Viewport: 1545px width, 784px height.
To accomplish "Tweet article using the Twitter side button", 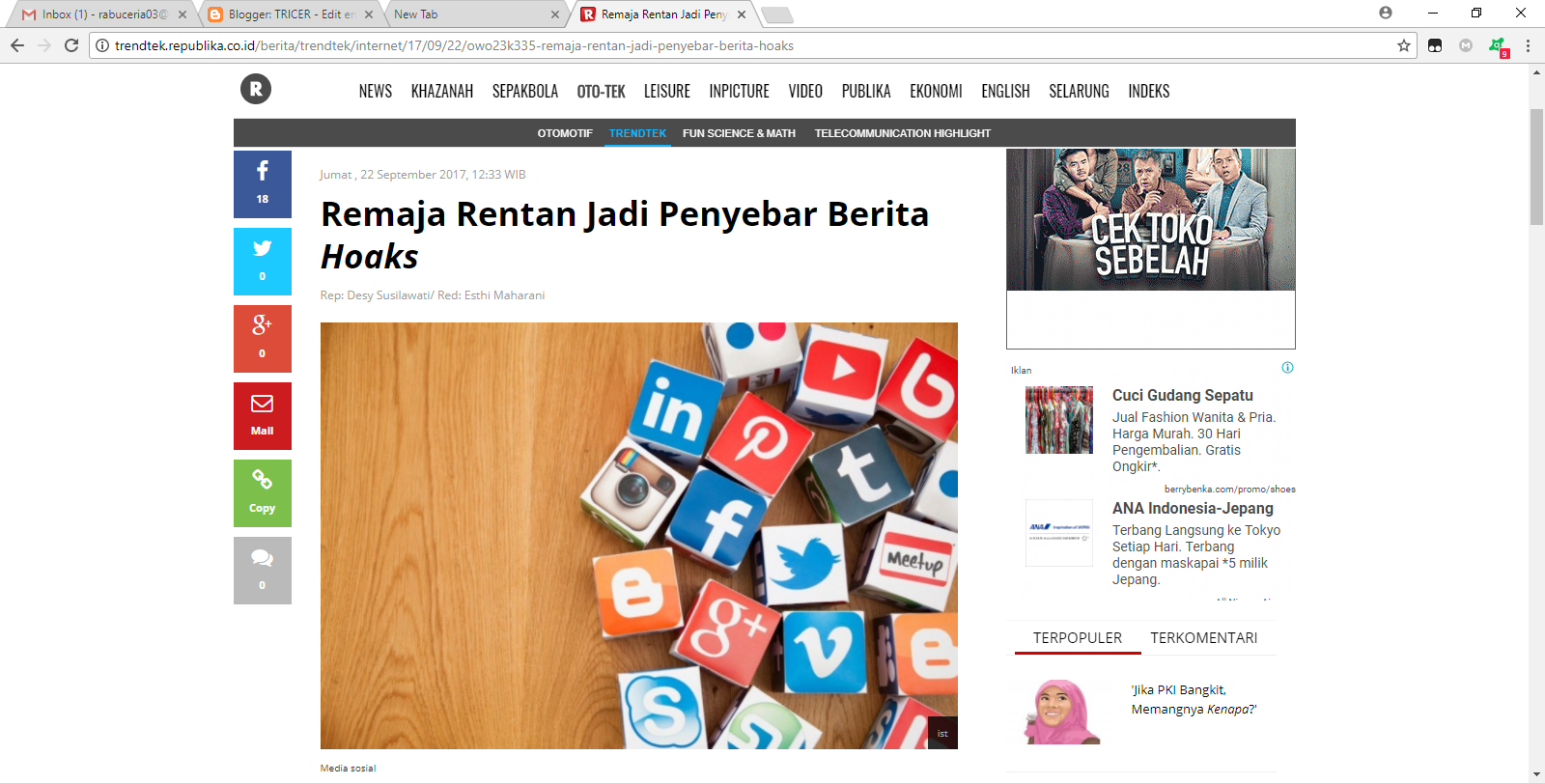I will [263, 262].
